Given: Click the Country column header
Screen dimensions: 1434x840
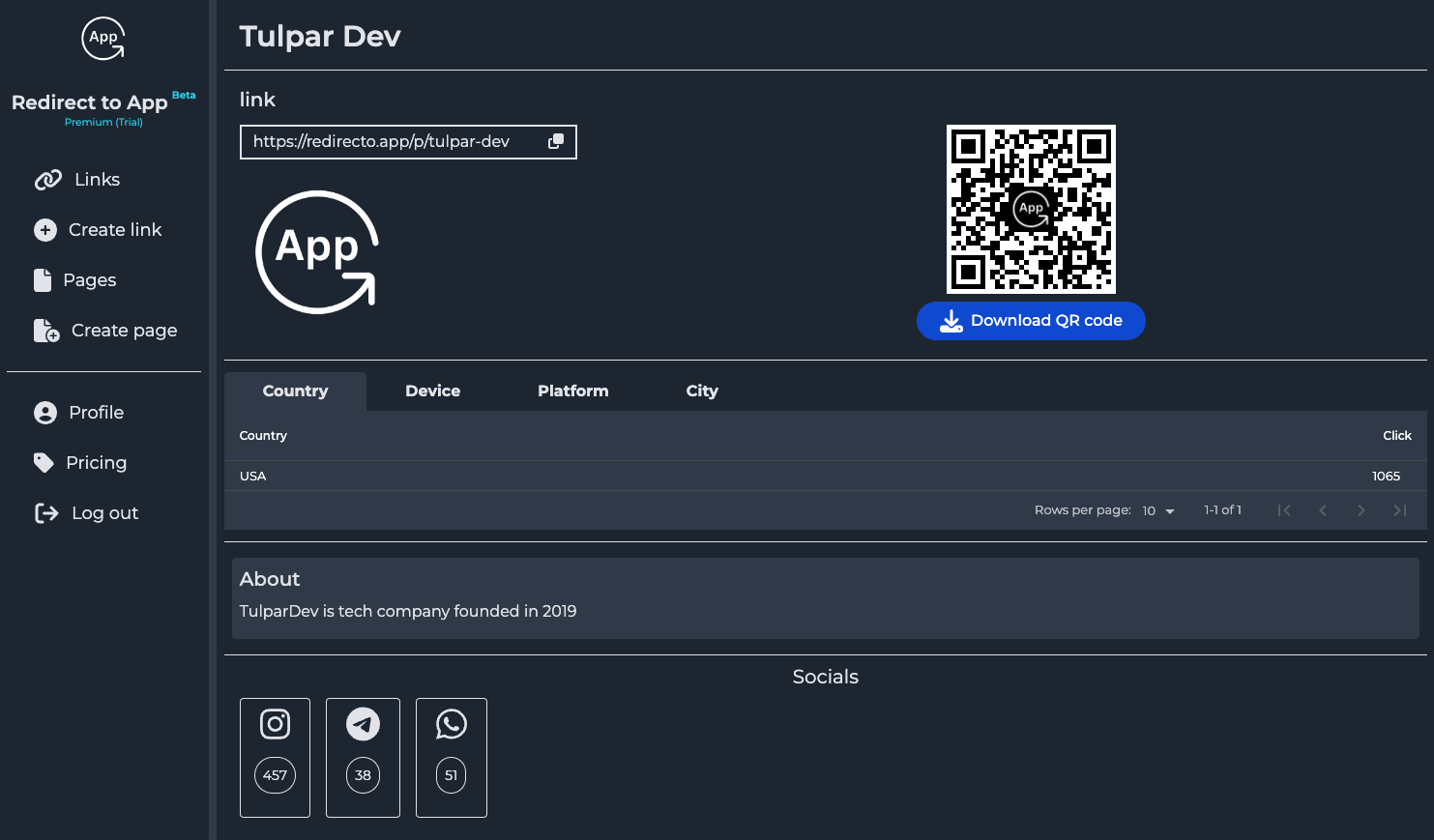Looking at the screenshot, I should pyautogui.click(x=263, y=436).
